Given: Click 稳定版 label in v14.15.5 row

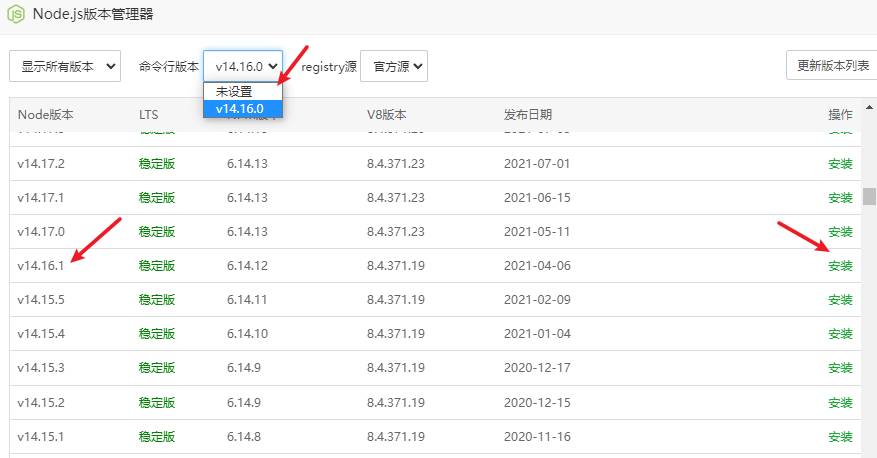Looking at the screenshot, I should click(157, 300).
